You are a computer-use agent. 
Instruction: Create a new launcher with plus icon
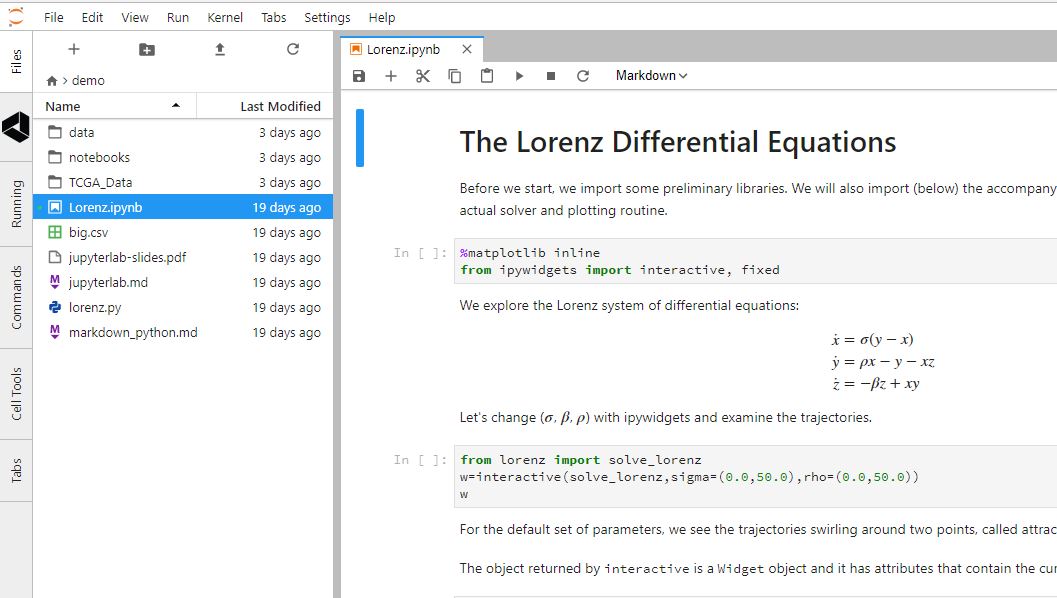(74, 48)
